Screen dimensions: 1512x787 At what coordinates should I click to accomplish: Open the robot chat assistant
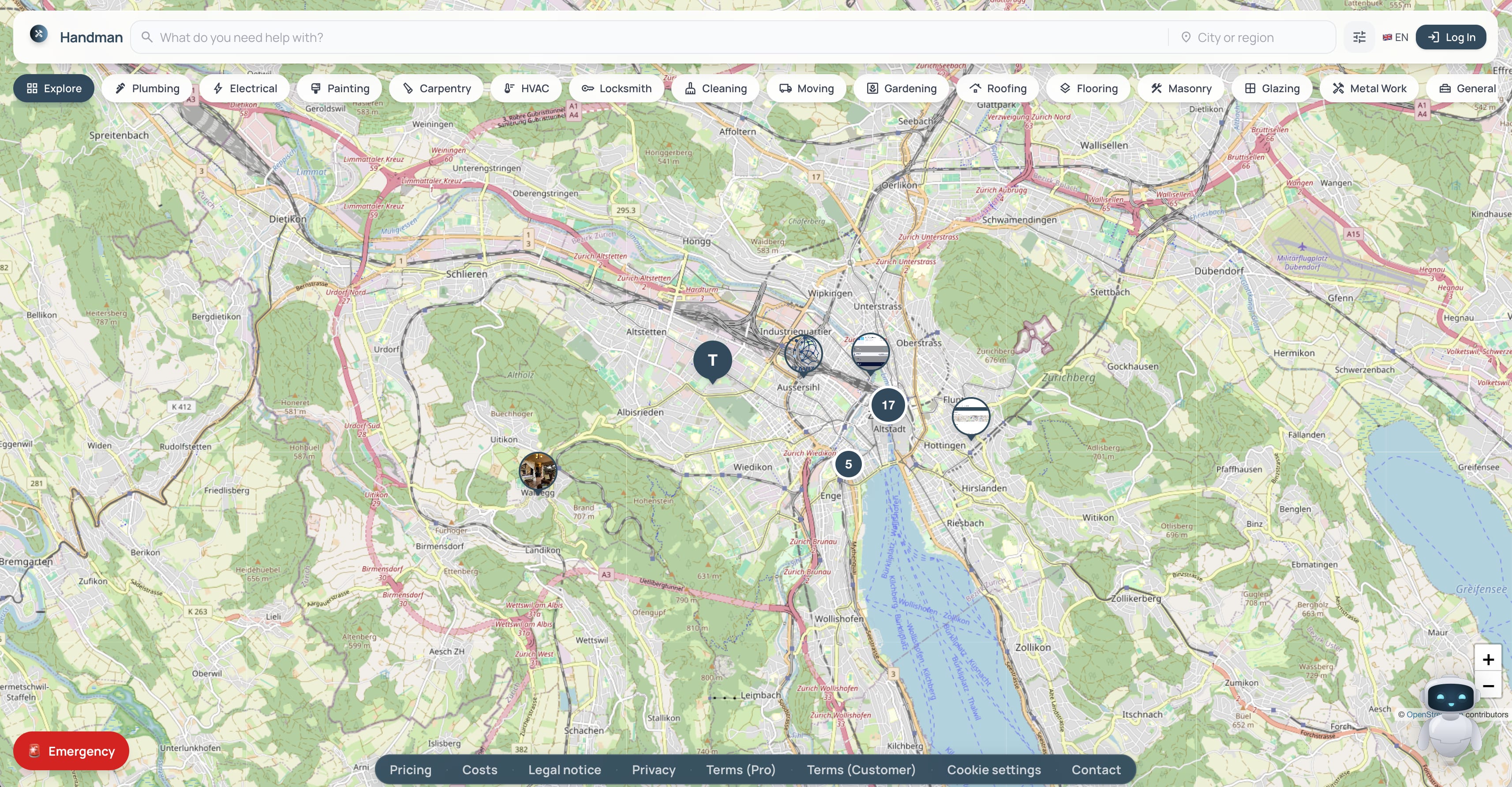(x=1450, y=718)
